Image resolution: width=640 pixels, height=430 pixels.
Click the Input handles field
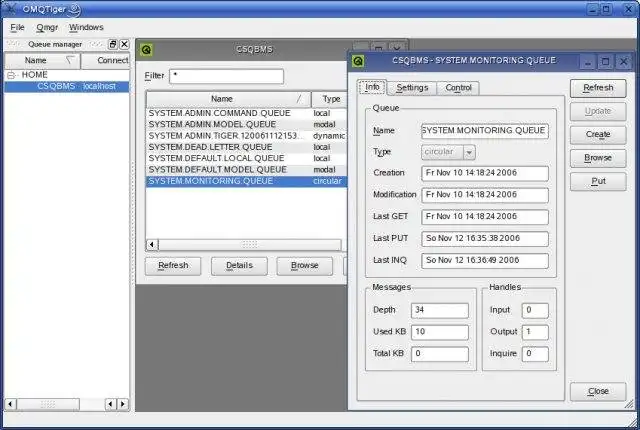click(535, 310)
